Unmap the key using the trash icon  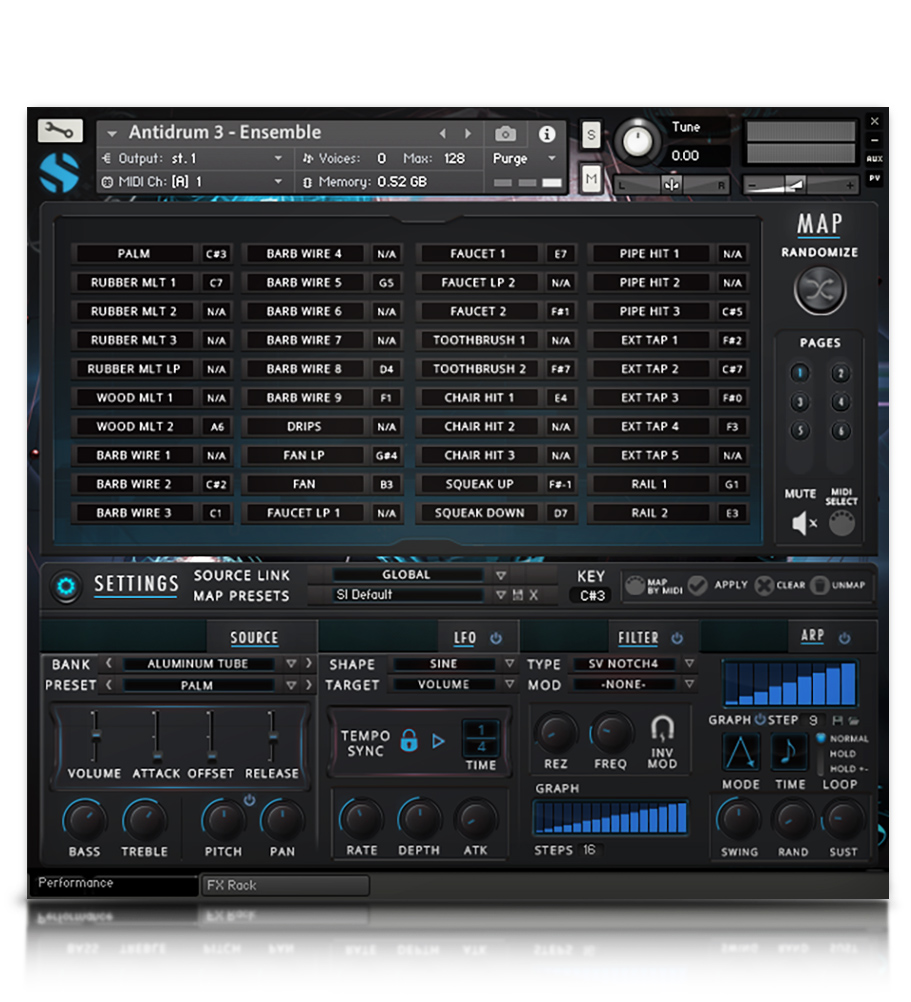[821, 586]
